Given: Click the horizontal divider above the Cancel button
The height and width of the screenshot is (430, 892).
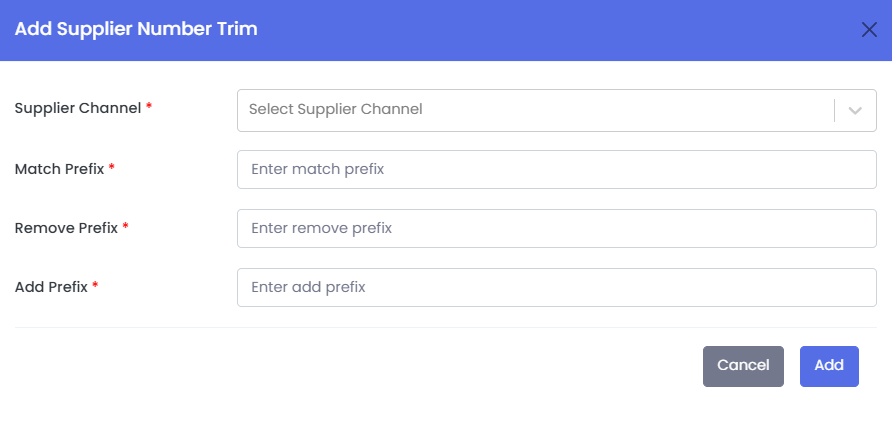Looking at the screenshot, I should [445, 327].
